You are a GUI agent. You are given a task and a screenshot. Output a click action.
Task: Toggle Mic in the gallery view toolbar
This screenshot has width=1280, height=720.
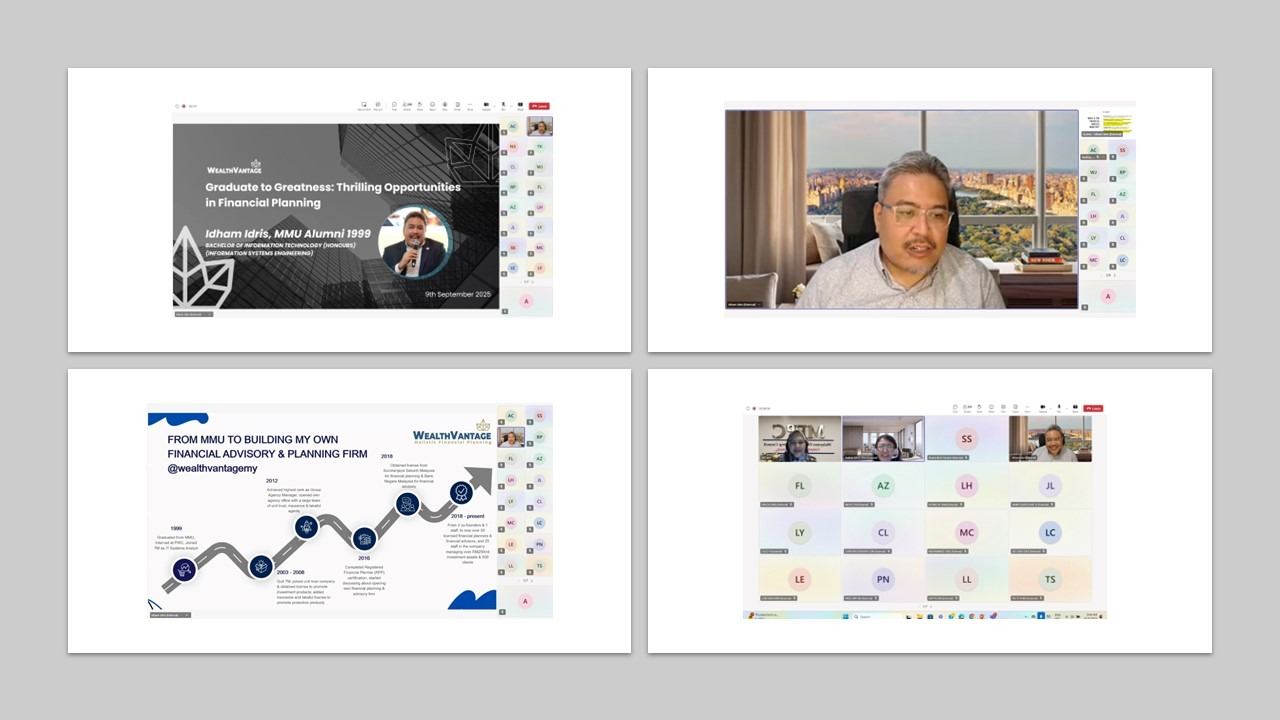click(1059, 408)
